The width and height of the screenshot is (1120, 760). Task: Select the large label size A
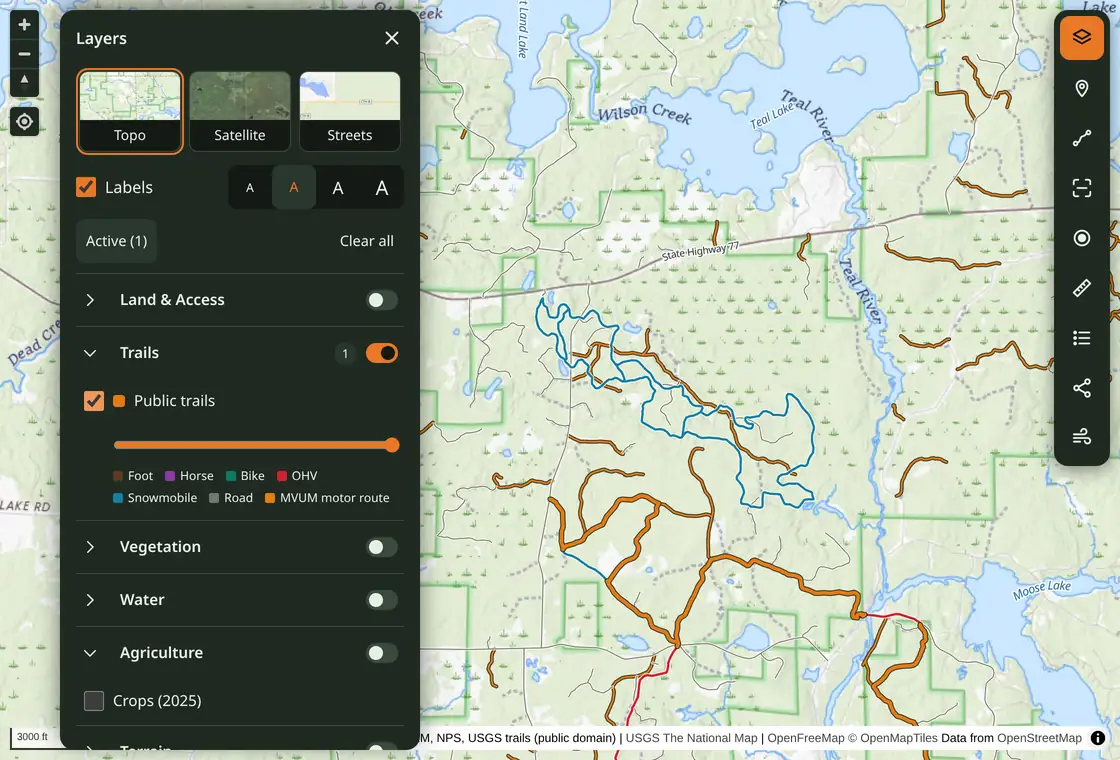pos(338,188)
